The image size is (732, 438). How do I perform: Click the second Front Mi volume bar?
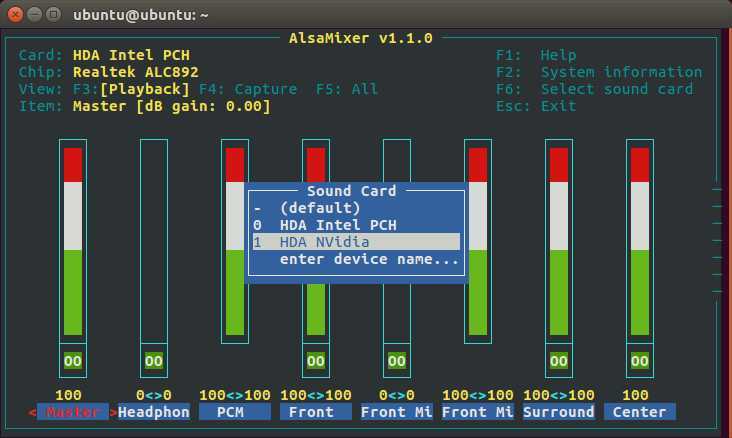click(x=478, y=241)
